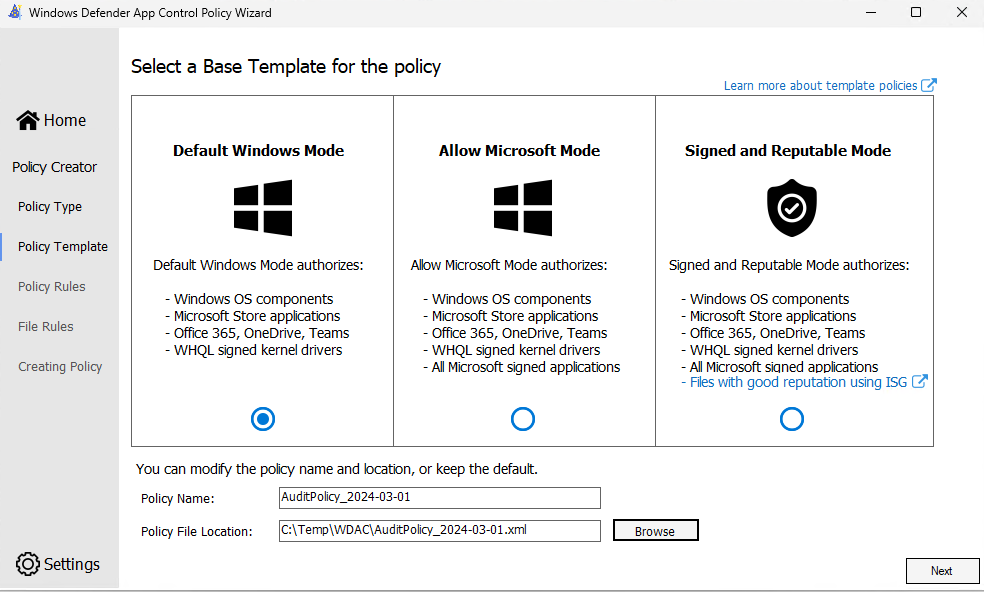
Task: Click the wizard app icon in title bar
Action: [x=14, y=13]
